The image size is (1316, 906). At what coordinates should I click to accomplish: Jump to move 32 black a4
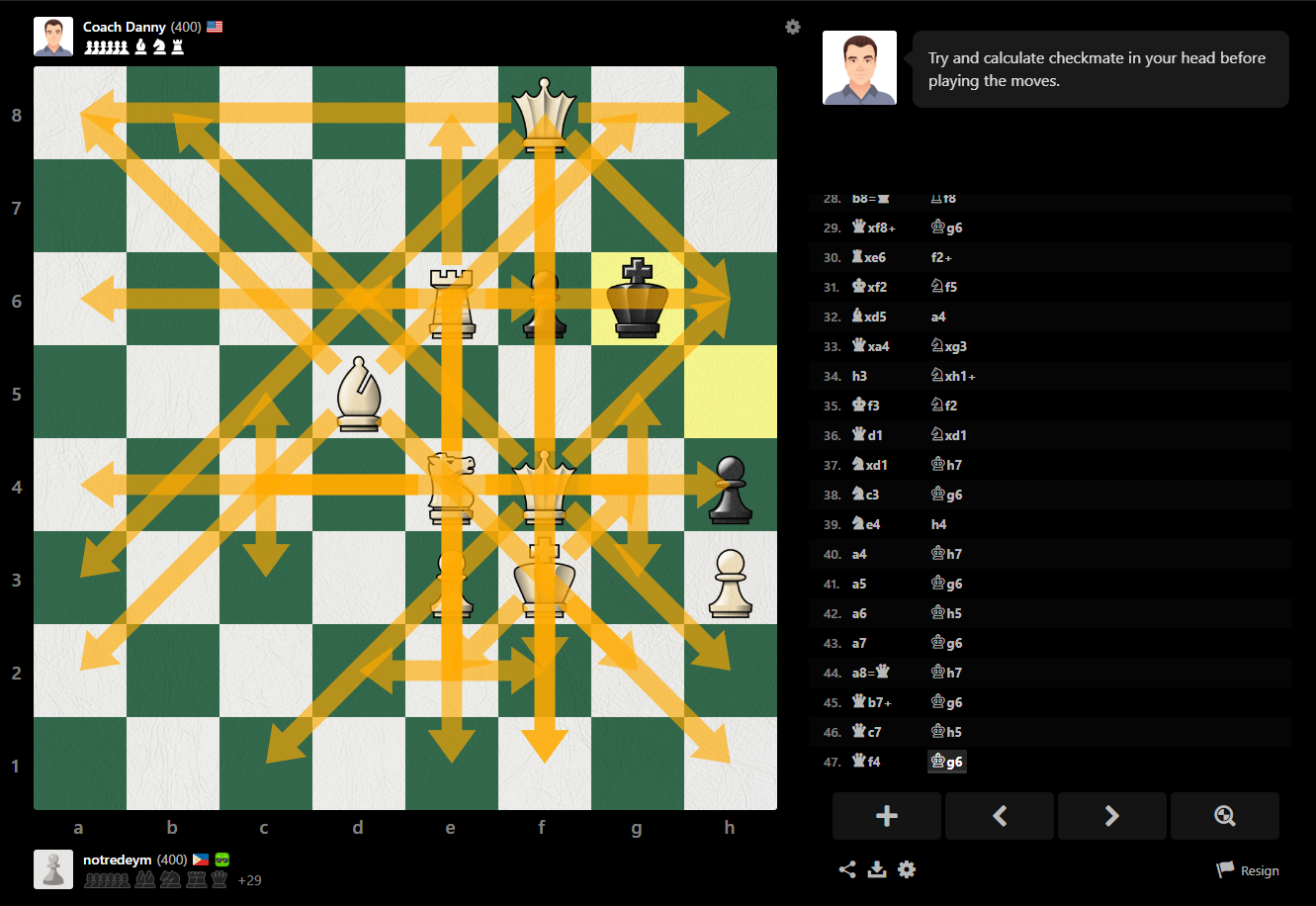938,317
